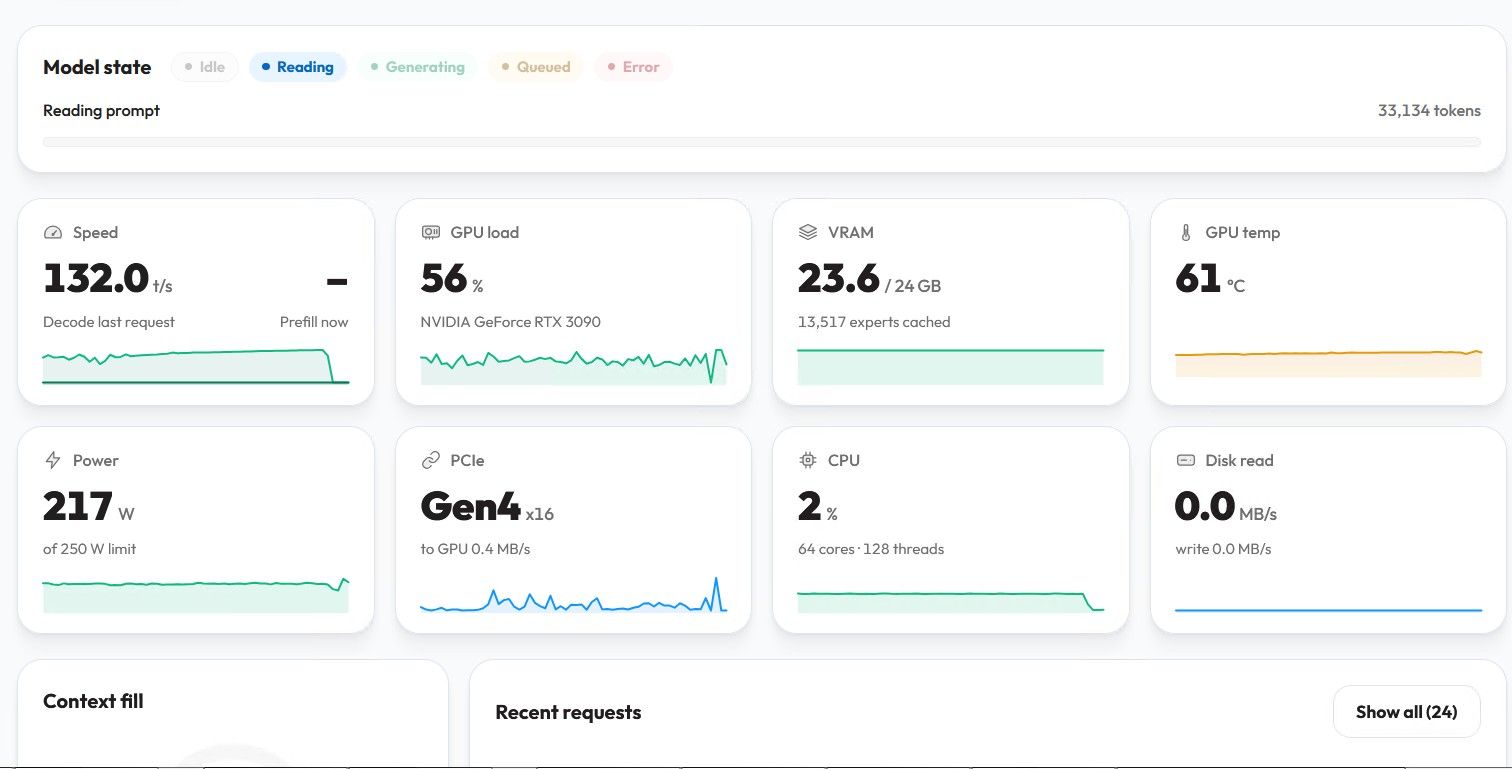Select the Error state pill

pos(633,67)
